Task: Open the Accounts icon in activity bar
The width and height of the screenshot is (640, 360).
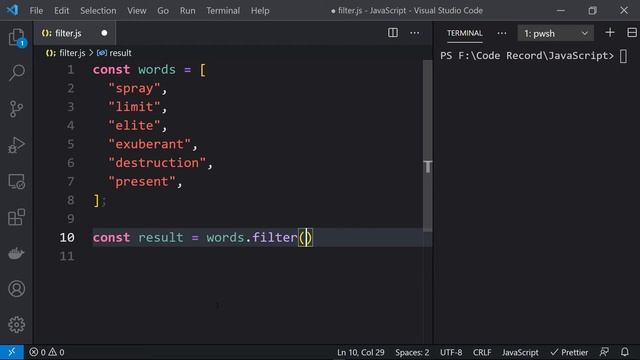Action: tap(16, 289)
